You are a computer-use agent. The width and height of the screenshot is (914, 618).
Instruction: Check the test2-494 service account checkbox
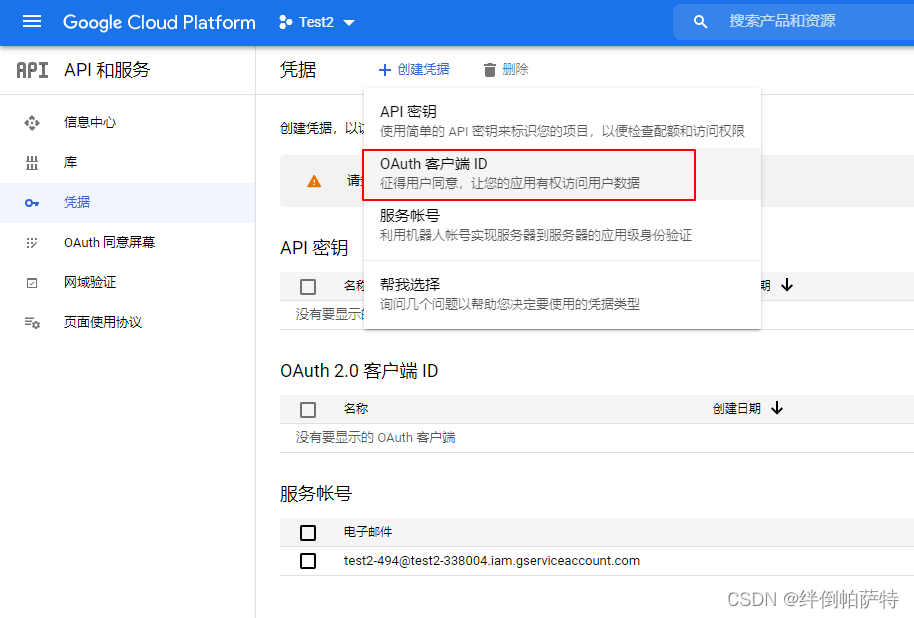tap(308, 561)
